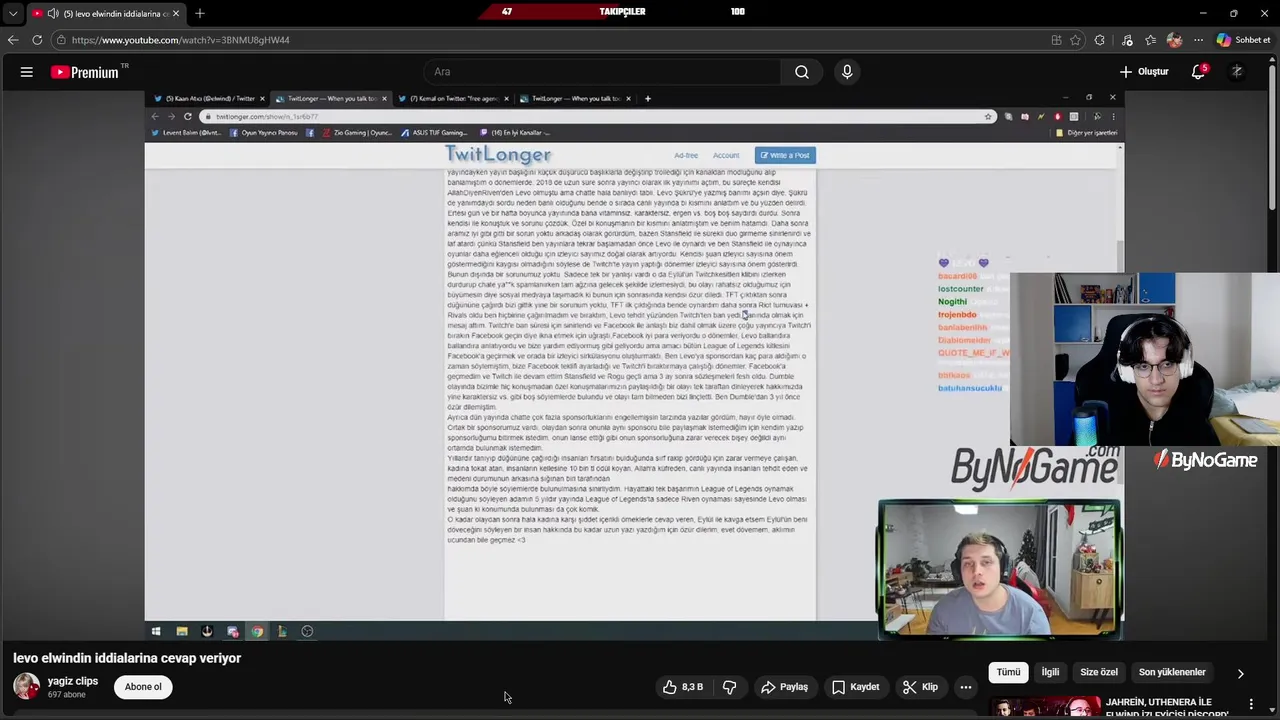Click the Oluştur create button
This screenshot has width=1280, height=720.
[x=1144, y=72]
